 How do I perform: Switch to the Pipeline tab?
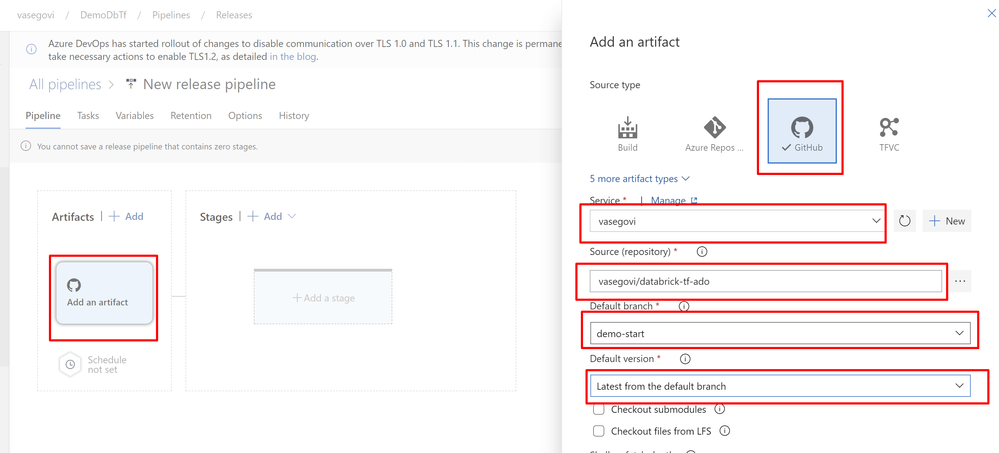pos(43,116)
